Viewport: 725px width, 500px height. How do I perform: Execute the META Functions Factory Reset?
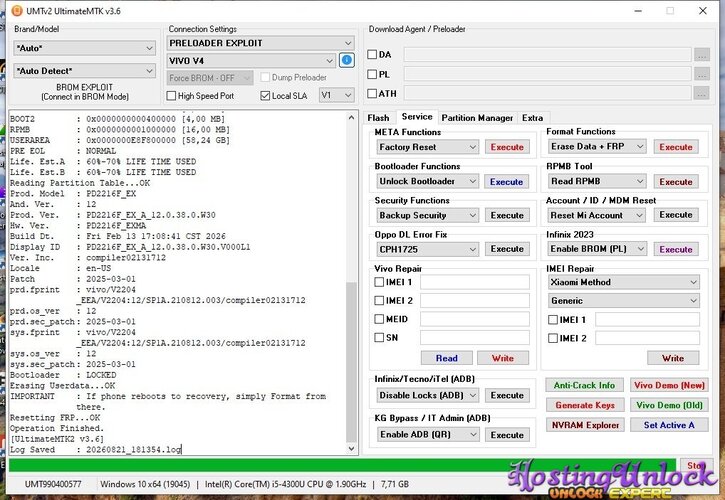507,147
